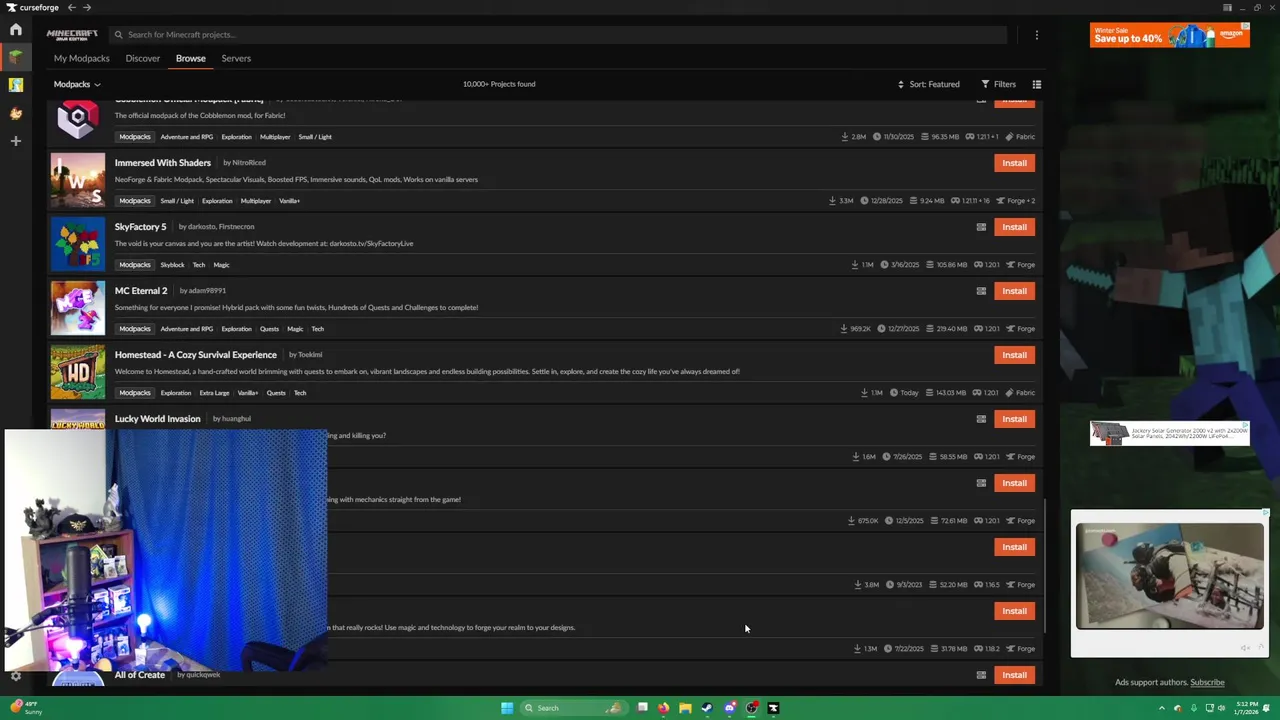Open the three-dot options menu
Image resolution: width=1280 pixels, height=720 pixels.
tap(1037, 34)
